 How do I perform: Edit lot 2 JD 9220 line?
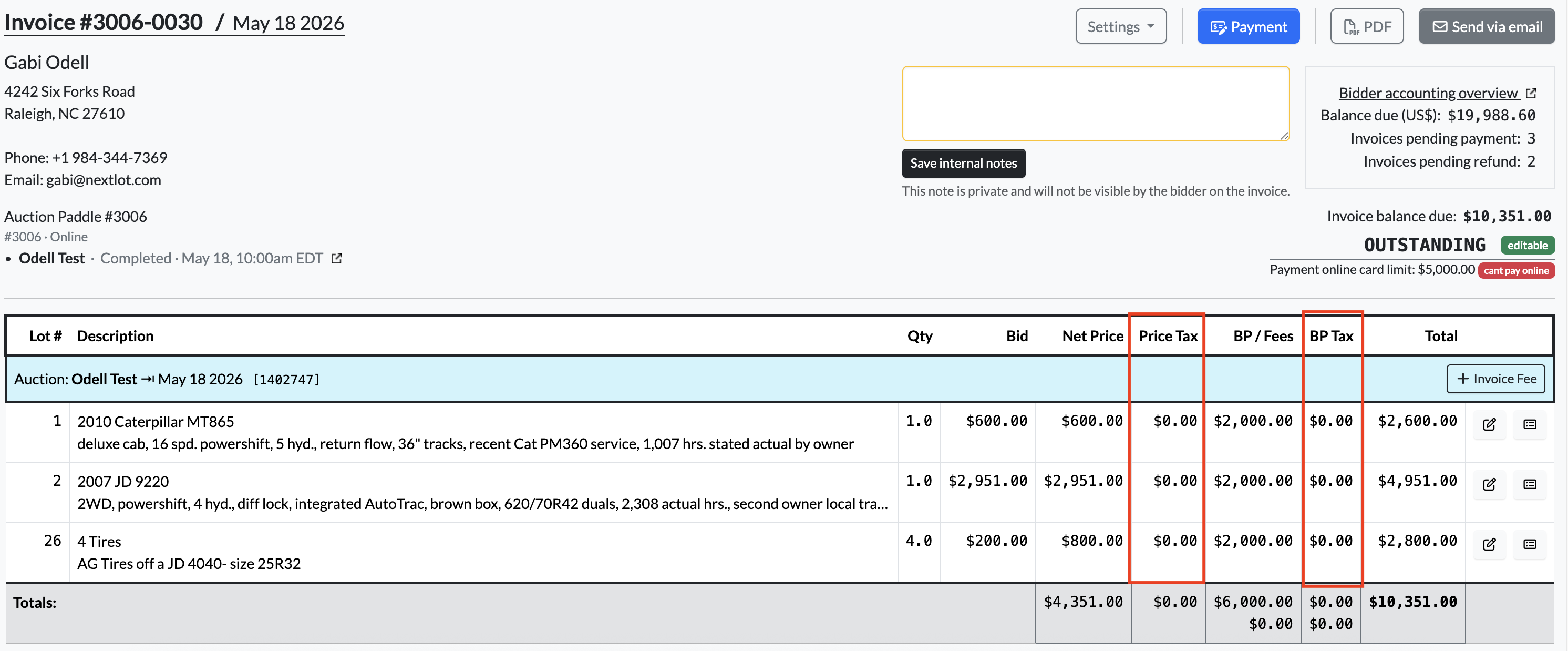pos(1489,485)
